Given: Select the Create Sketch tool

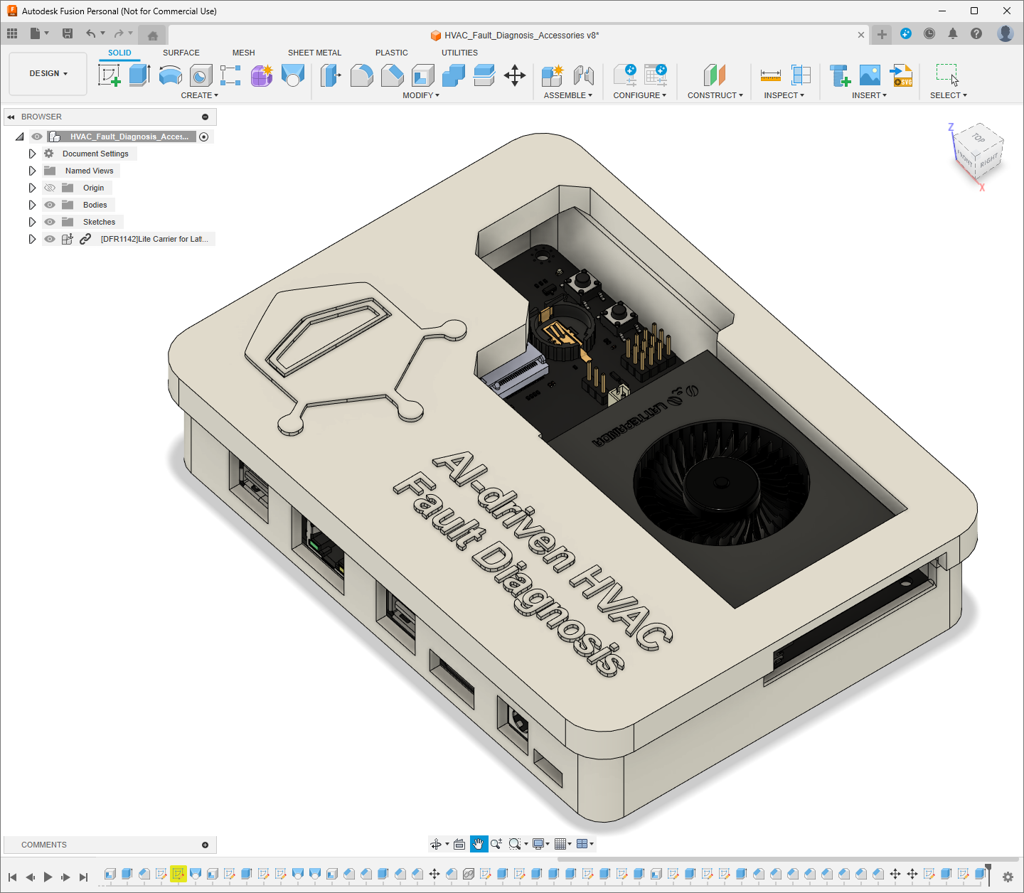Looking at the screenshot, I should [x=110, y=75].
